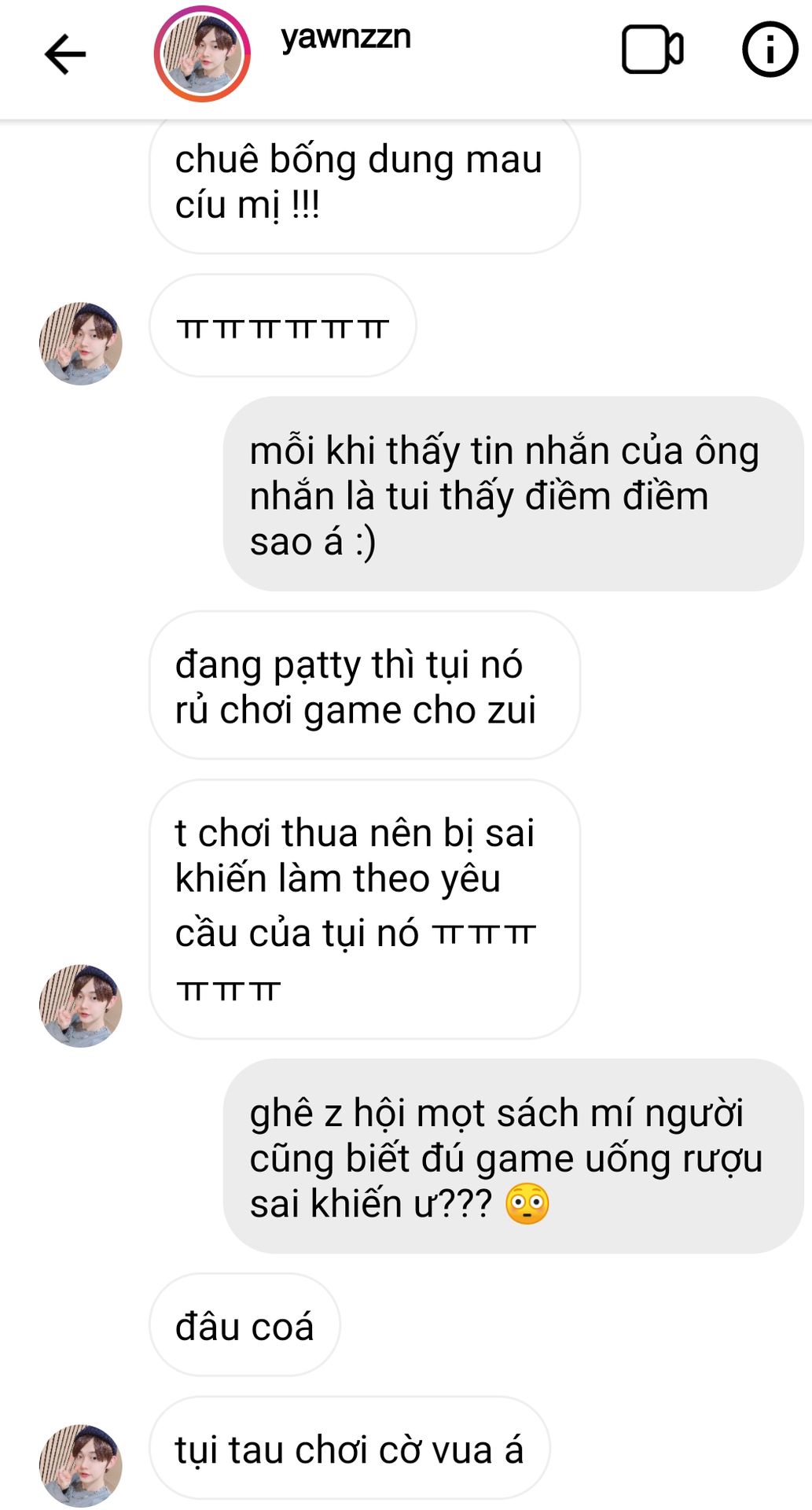The height and width of the screenshot is (1510, 812).
Task: Select the 'ghê z hội mọt sách' sent message
Action: (513, 1156)
